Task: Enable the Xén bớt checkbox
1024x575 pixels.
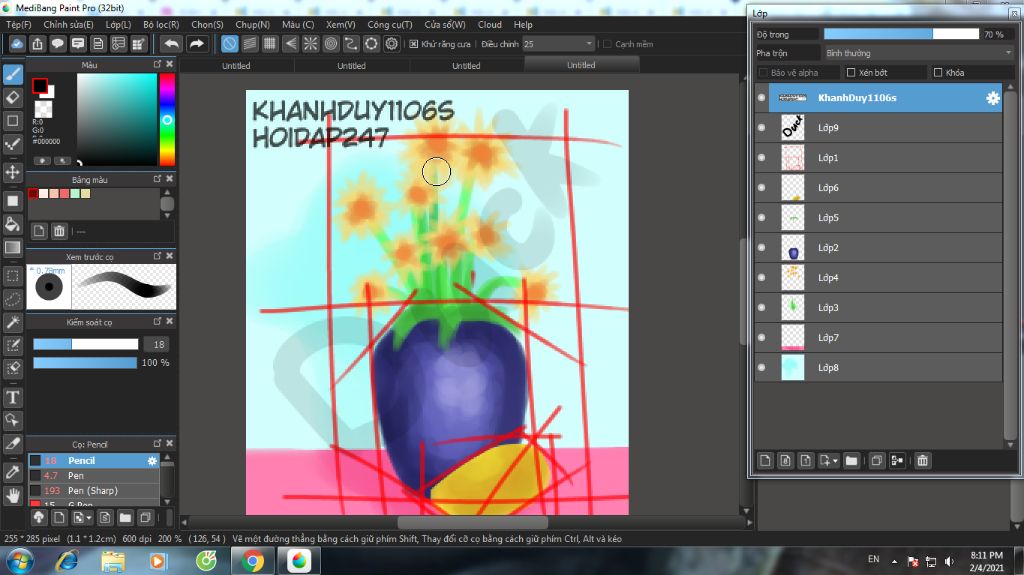Action: click(850, 73)
